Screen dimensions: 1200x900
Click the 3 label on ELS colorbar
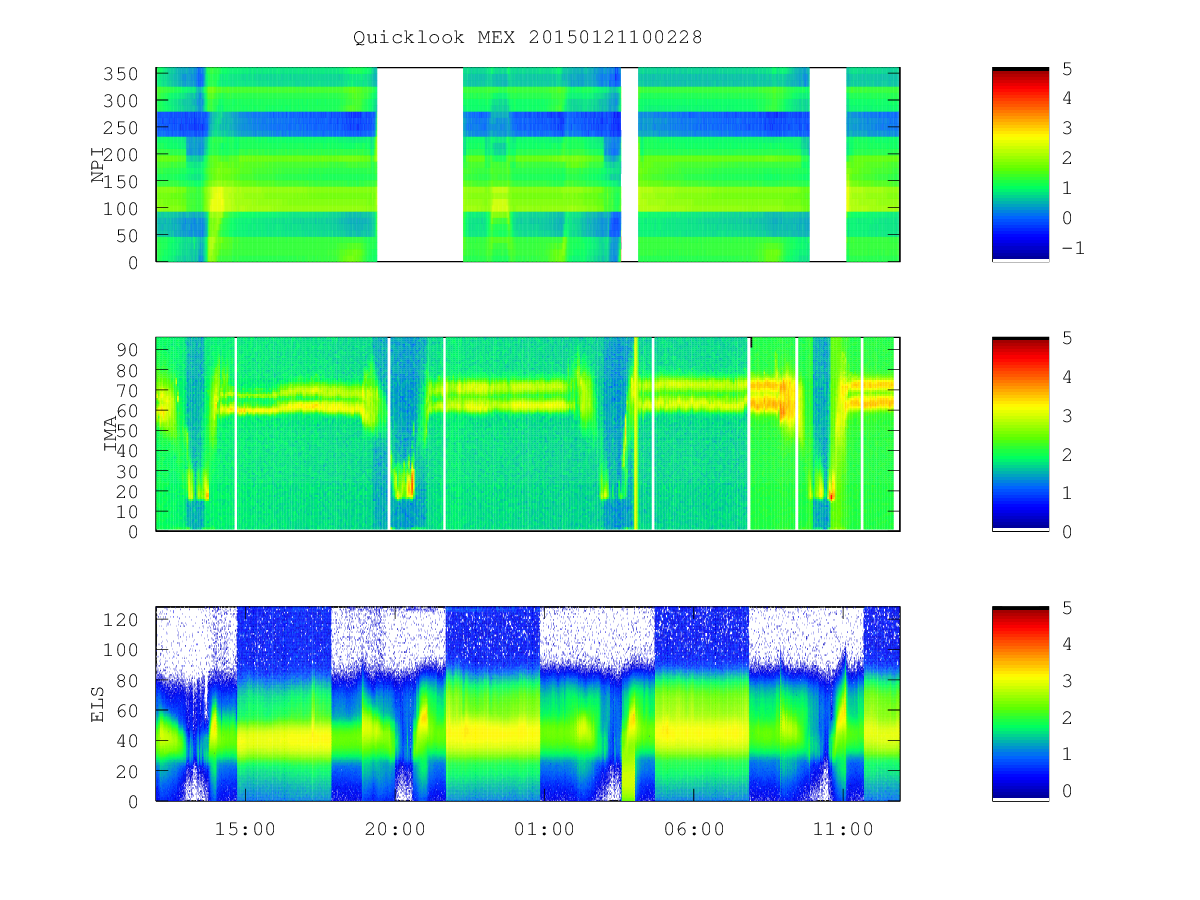pos(1067,681)
